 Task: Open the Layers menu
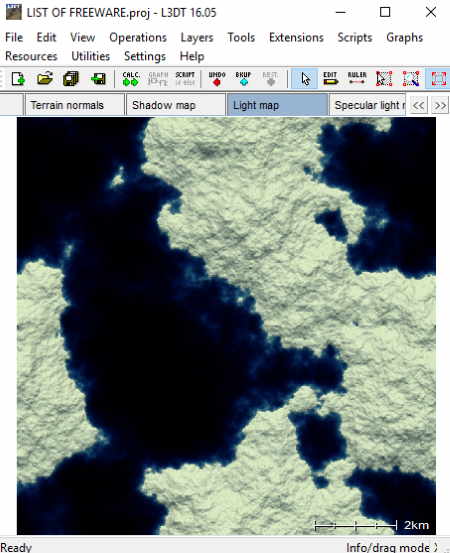(x=197, y=37)
